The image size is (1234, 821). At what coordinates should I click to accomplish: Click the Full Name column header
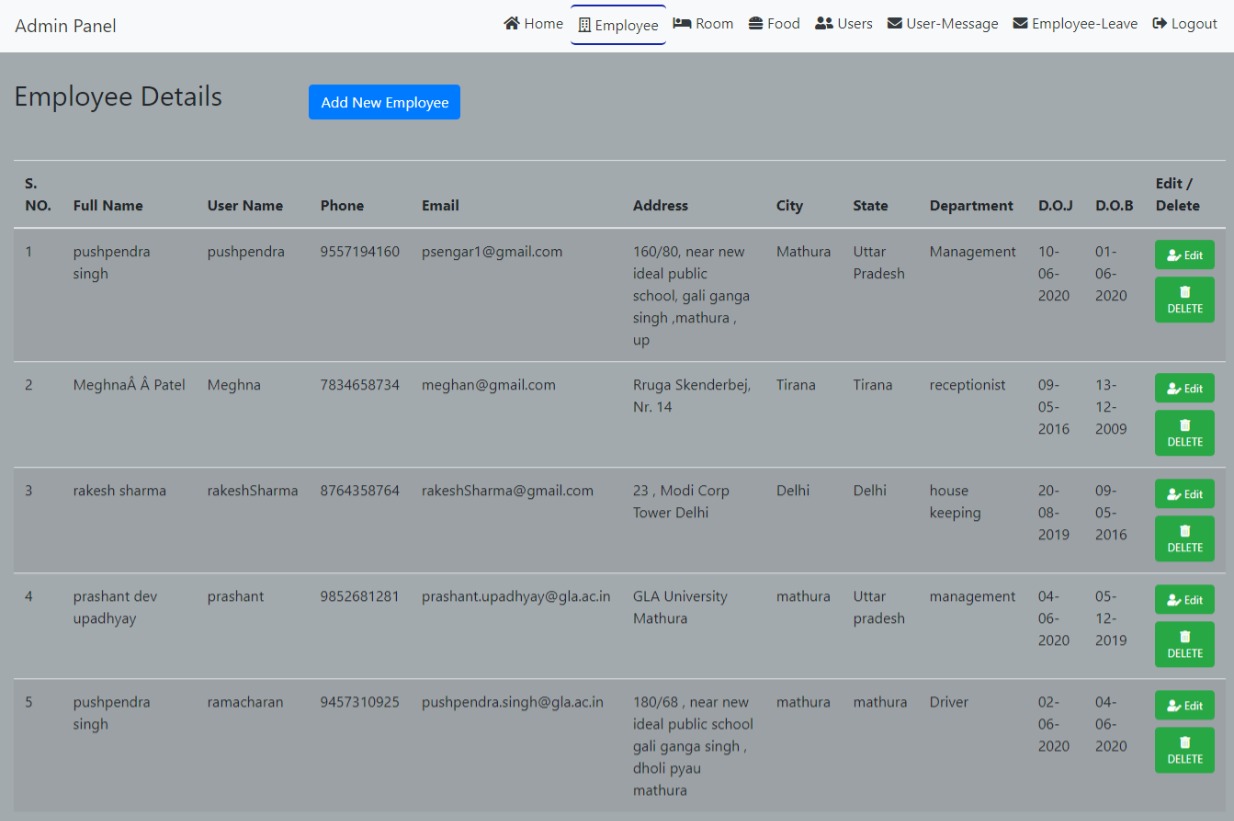click(108, 205)
